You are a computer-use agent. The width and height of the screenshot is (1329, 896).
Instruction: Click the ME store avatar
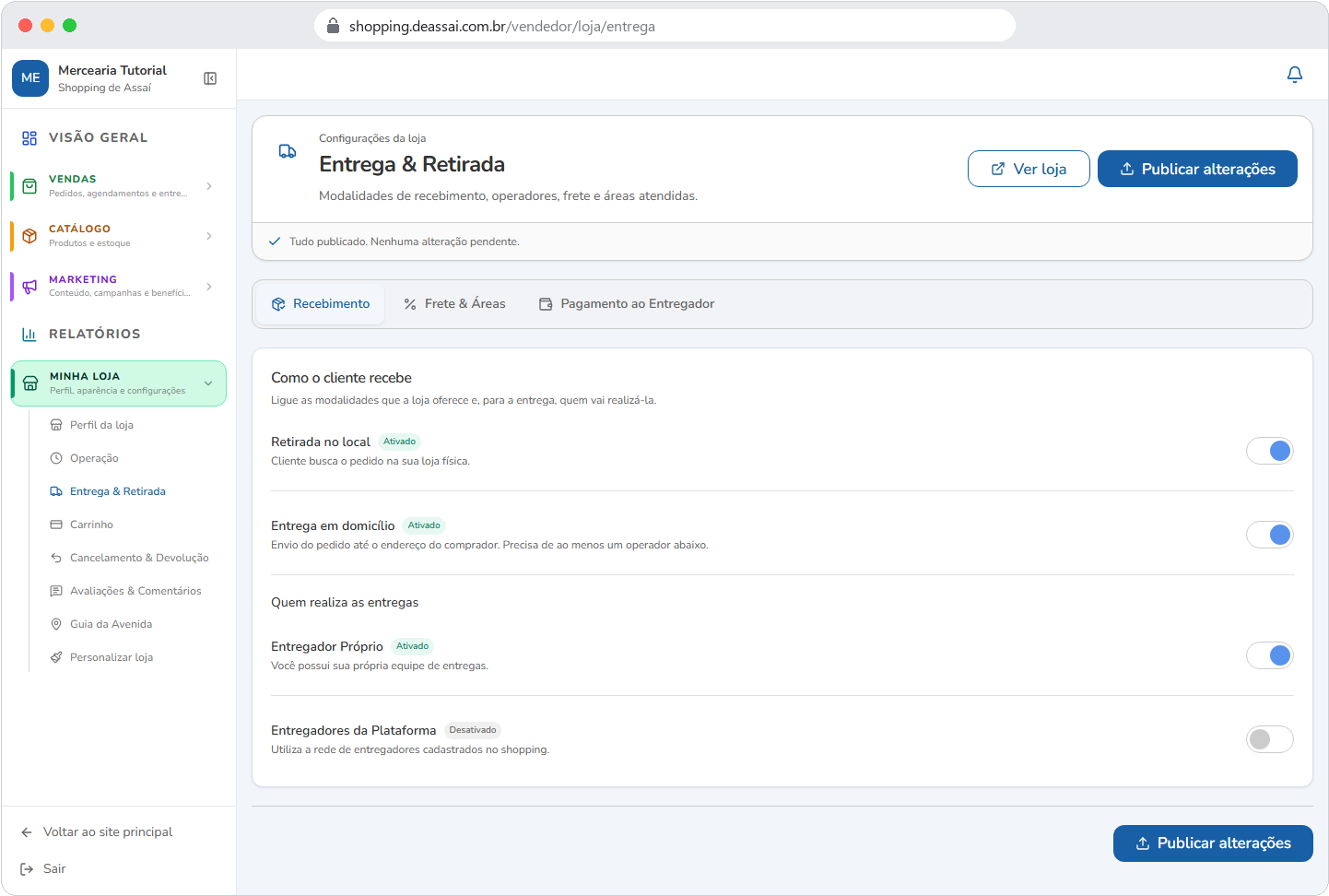[x=30, y=78]
